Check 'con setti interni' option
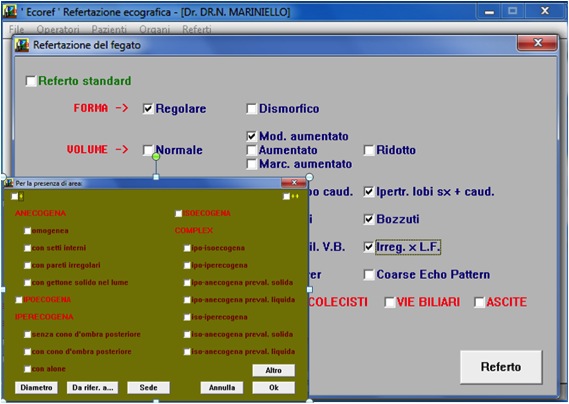This screenshot has height=404, width=569. pos(28,248)
